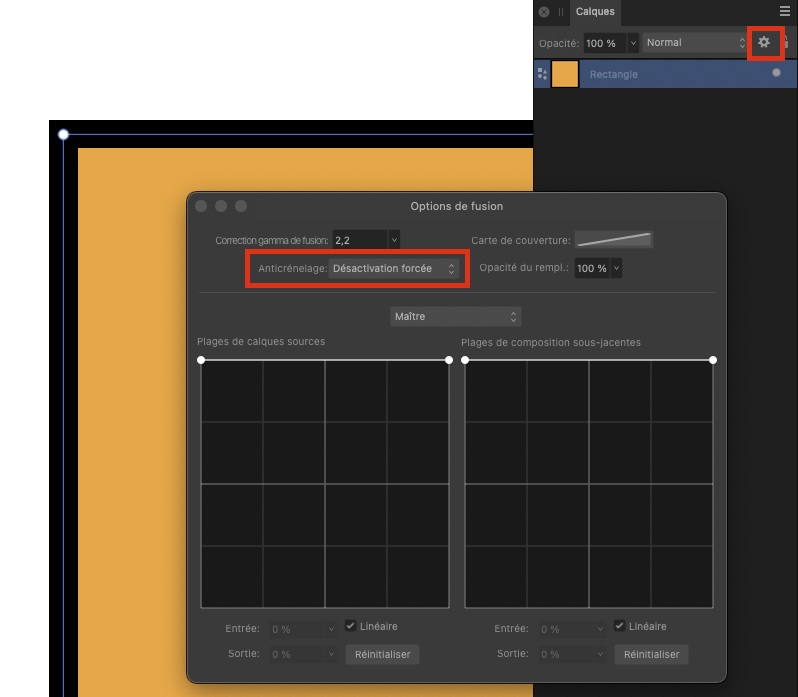
Task: Edit Opacité du rempl. 100 % field
Action: (x=592, y=268)
